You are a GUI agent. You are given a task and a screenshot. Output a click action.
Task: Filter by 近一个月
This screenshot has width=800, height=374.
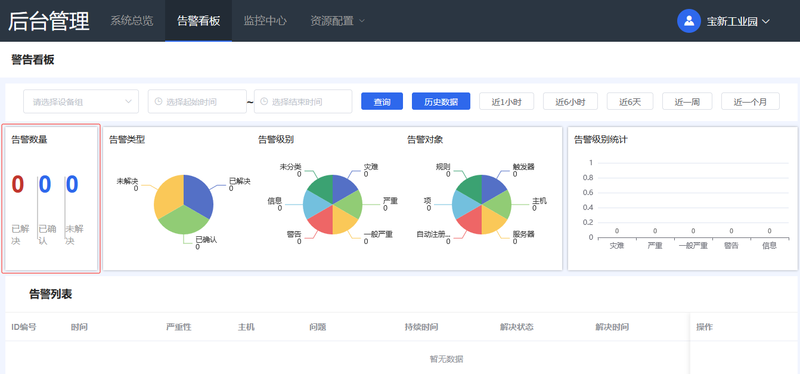(750, 102)
